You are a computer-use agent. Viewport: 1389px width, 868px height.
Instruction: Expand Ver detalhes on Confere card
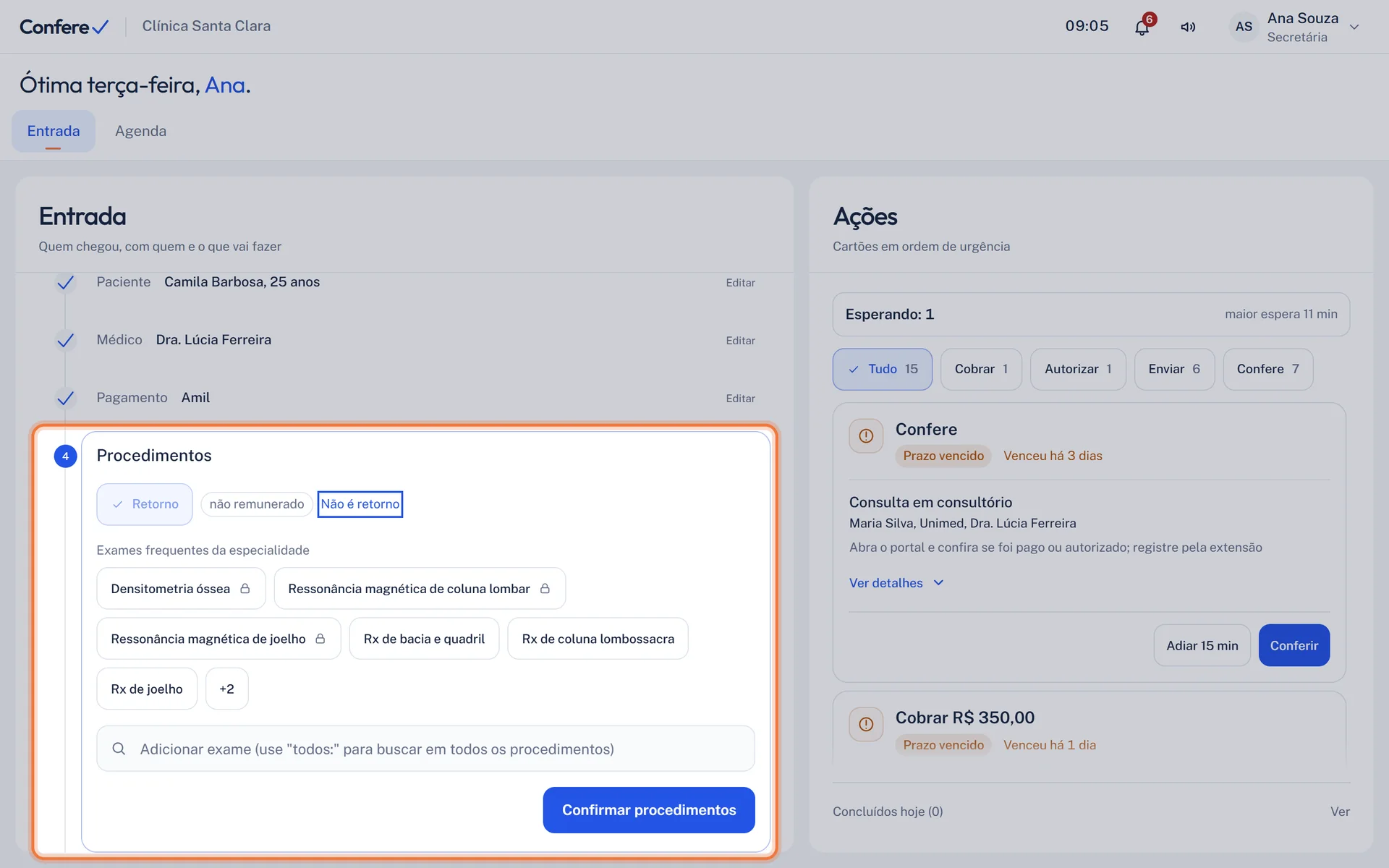[x=896, y=583]
